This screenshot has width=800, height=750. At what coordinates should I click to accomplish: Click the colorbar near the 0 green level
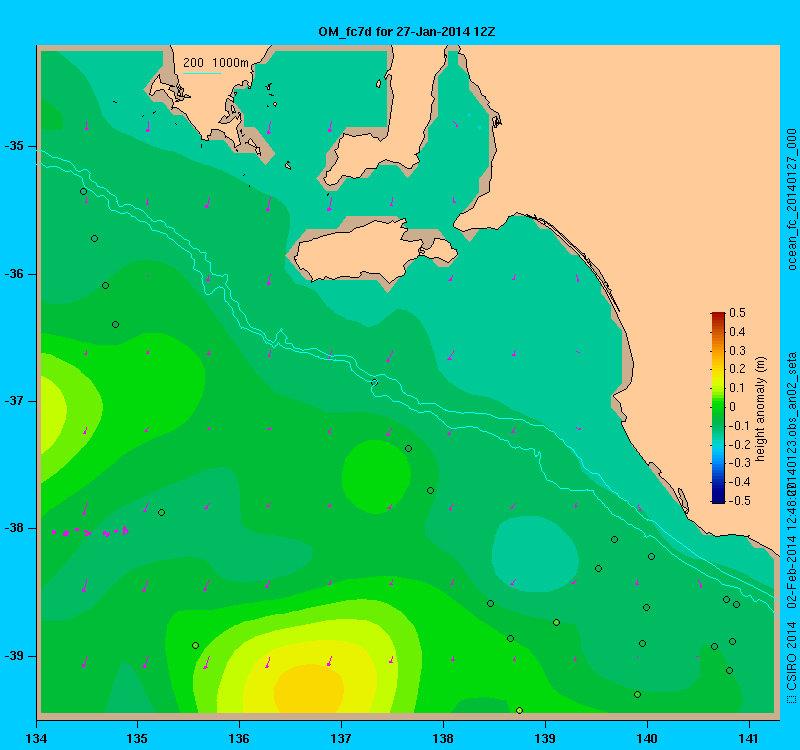click(x=718, y=407)
